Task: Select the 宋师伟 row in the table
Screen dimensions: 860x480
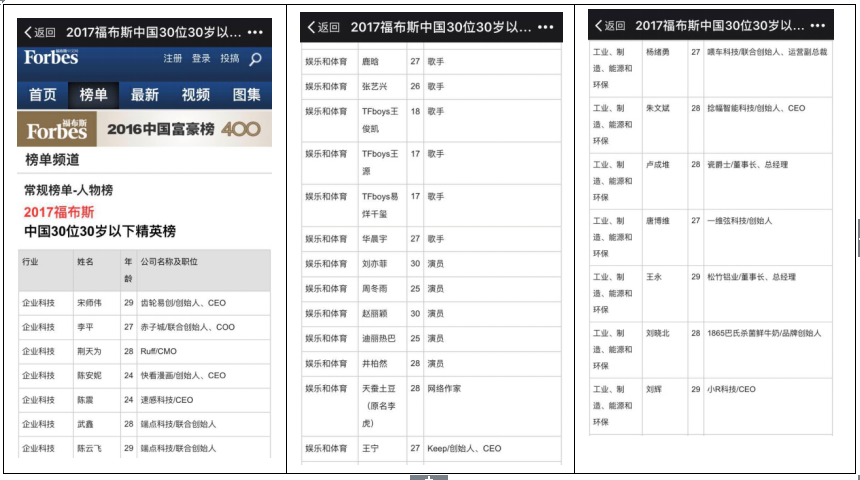Action: pyautogui.click(x=144, y=302)
